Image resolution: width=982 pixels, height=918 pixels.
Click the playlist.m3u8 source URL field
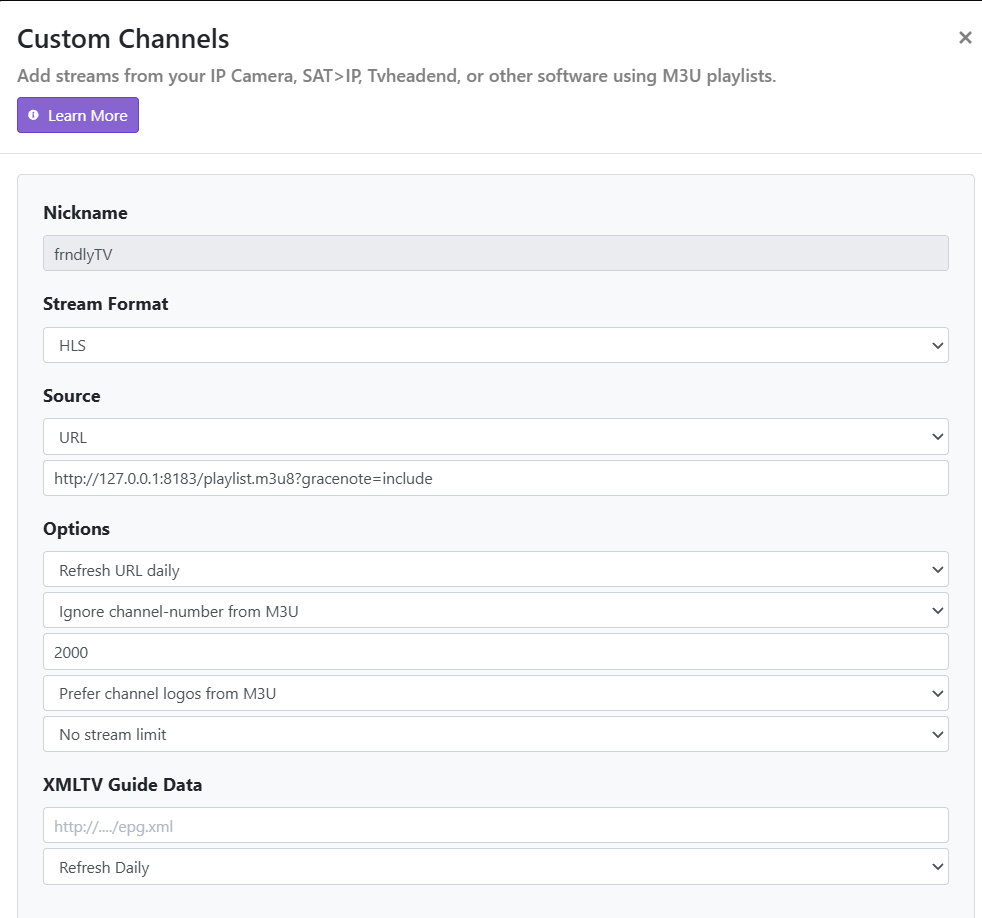[495, 478]
